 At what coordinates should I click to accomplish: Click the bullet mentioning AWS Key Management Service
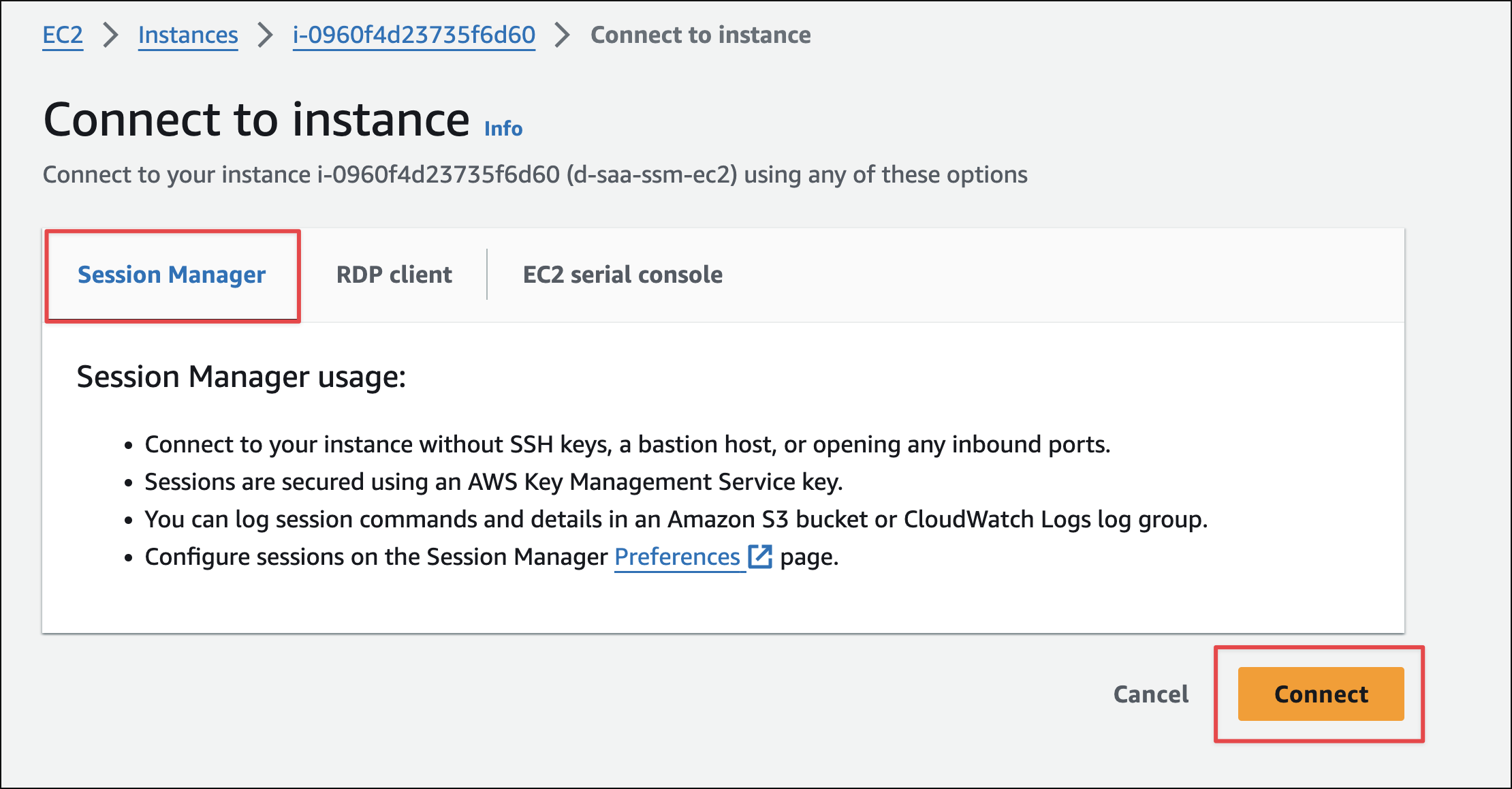(x=493, y=482)
